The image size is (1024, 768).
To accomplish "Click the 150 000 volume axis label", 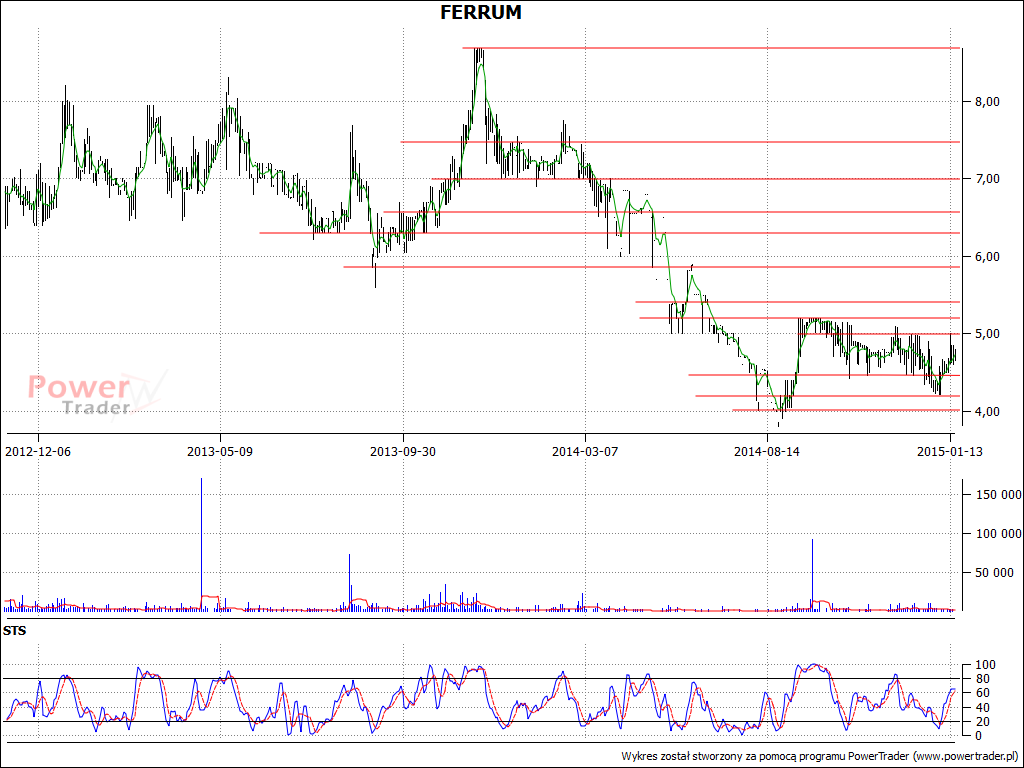I will click(997, 495).
